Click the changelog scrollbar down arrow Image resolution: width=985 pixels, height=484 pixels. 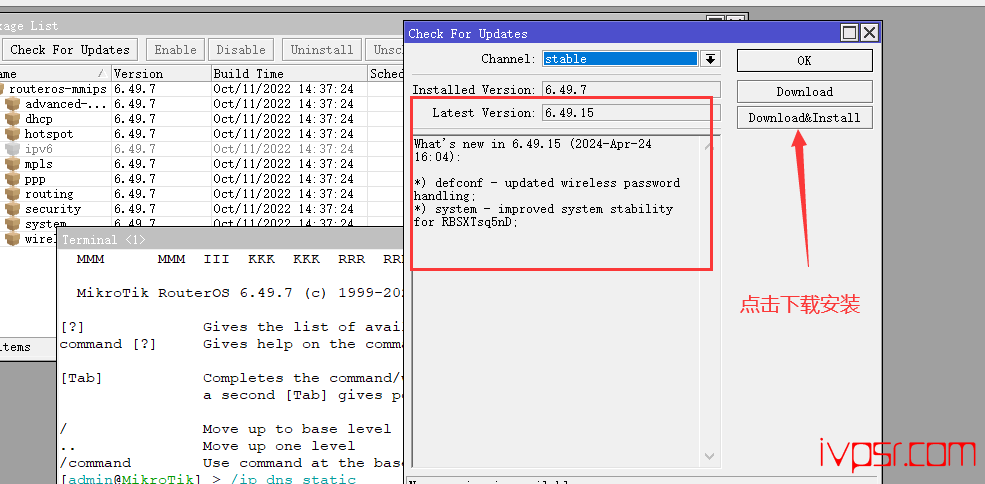709,456
